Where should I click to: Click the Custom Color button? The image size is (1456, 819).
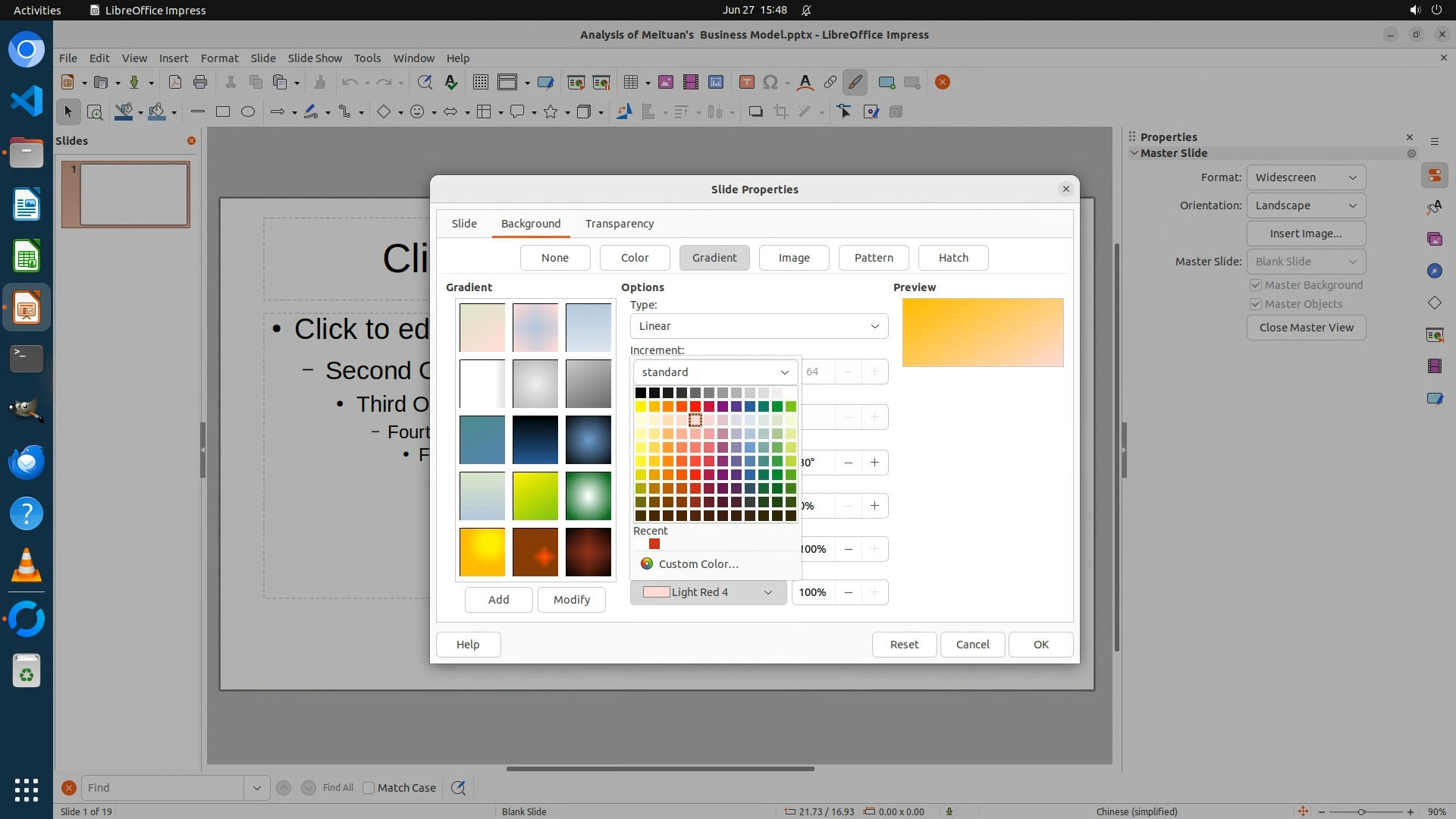click(698, 564)
